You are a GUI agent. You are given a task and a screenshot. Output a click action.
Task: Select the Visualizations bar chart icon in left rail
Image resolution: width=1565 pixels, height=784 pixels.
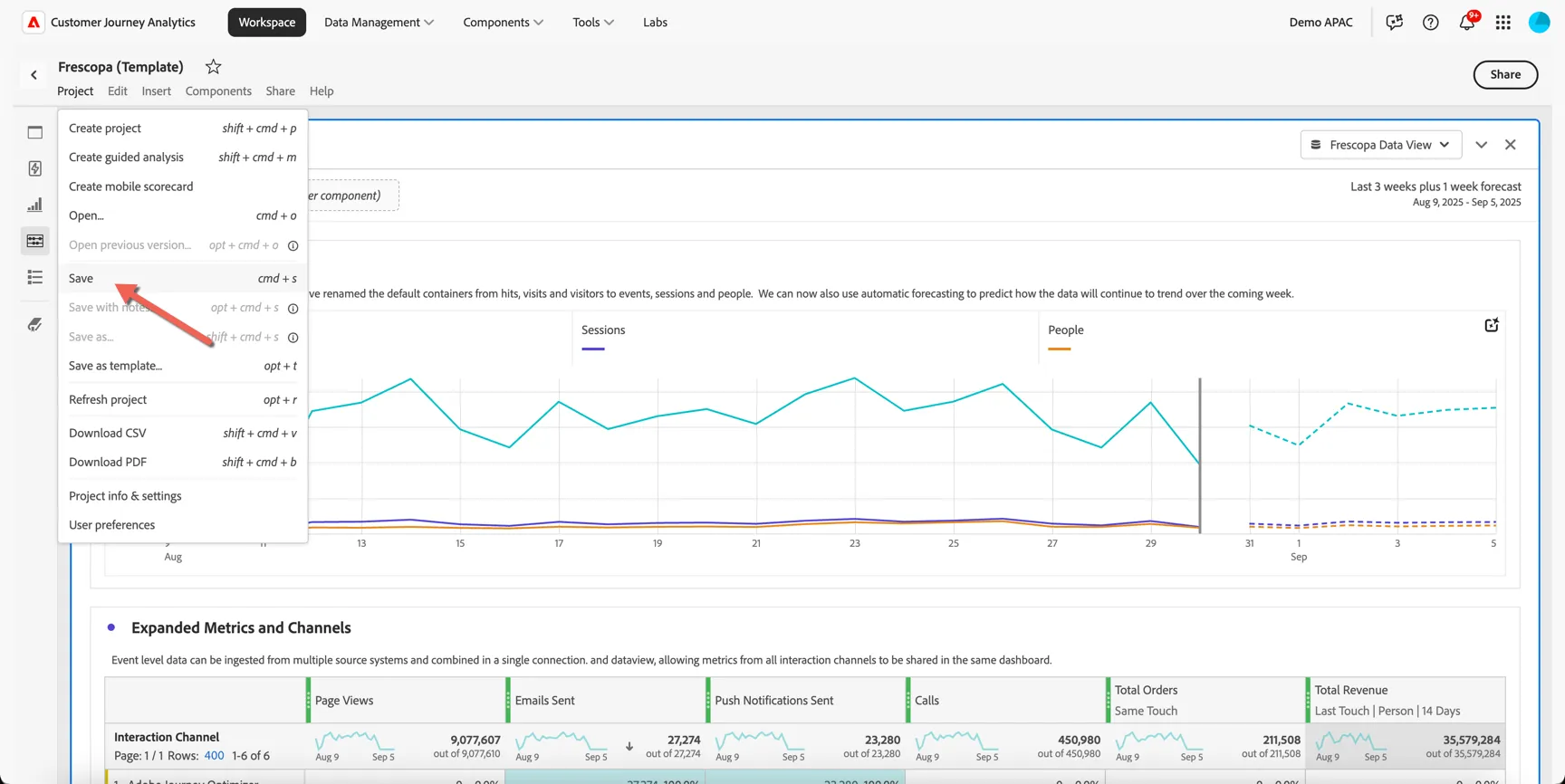pyautogui.click(x=34, y=205)
